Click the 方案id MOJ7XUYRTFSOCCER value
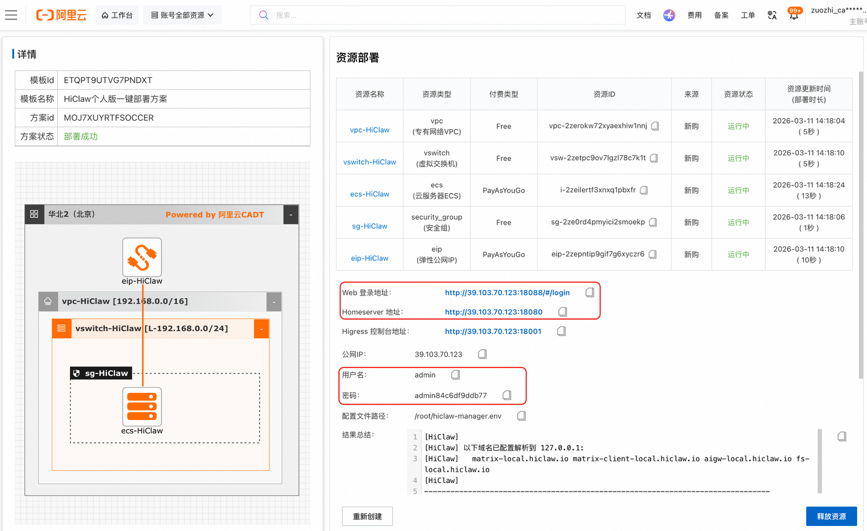 coord(109,118)
